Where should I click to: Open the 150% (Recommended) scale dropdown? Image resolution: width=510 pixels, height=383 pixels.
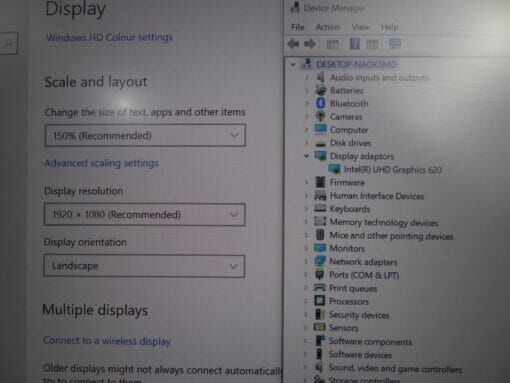point(145,135)
